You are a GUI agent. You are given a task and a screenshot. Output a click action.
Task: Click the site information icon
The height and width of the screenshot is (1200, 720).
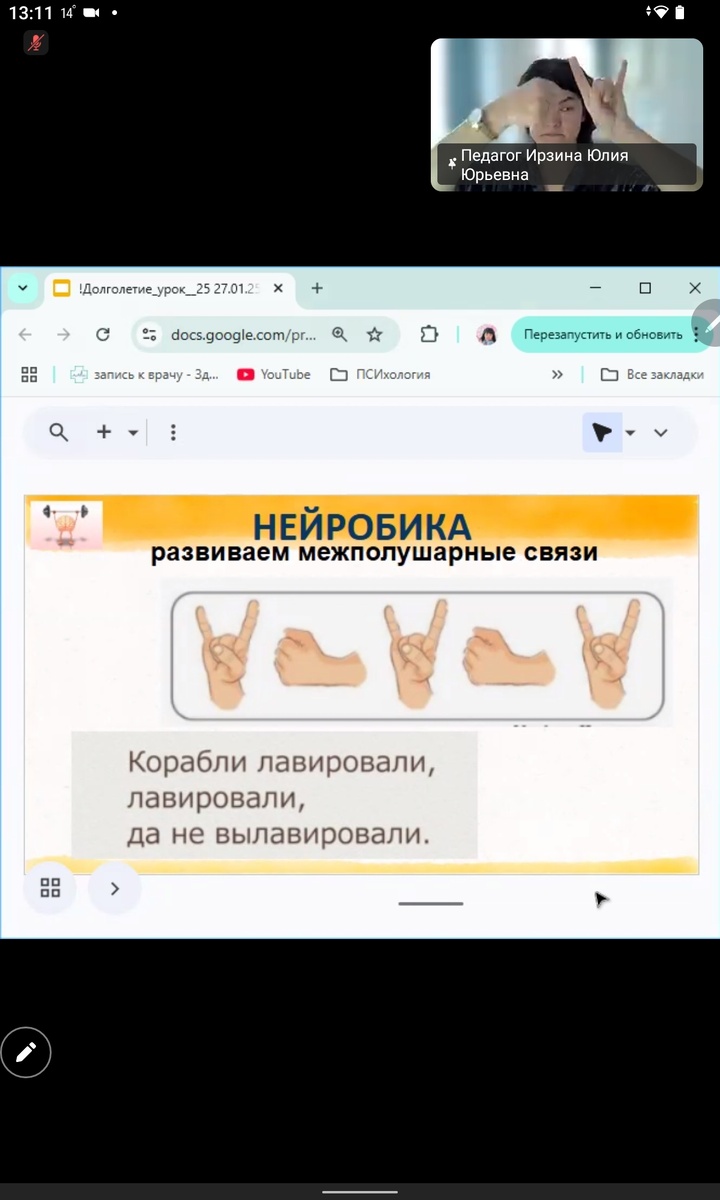pyautogui.click(x=150, y=335)
